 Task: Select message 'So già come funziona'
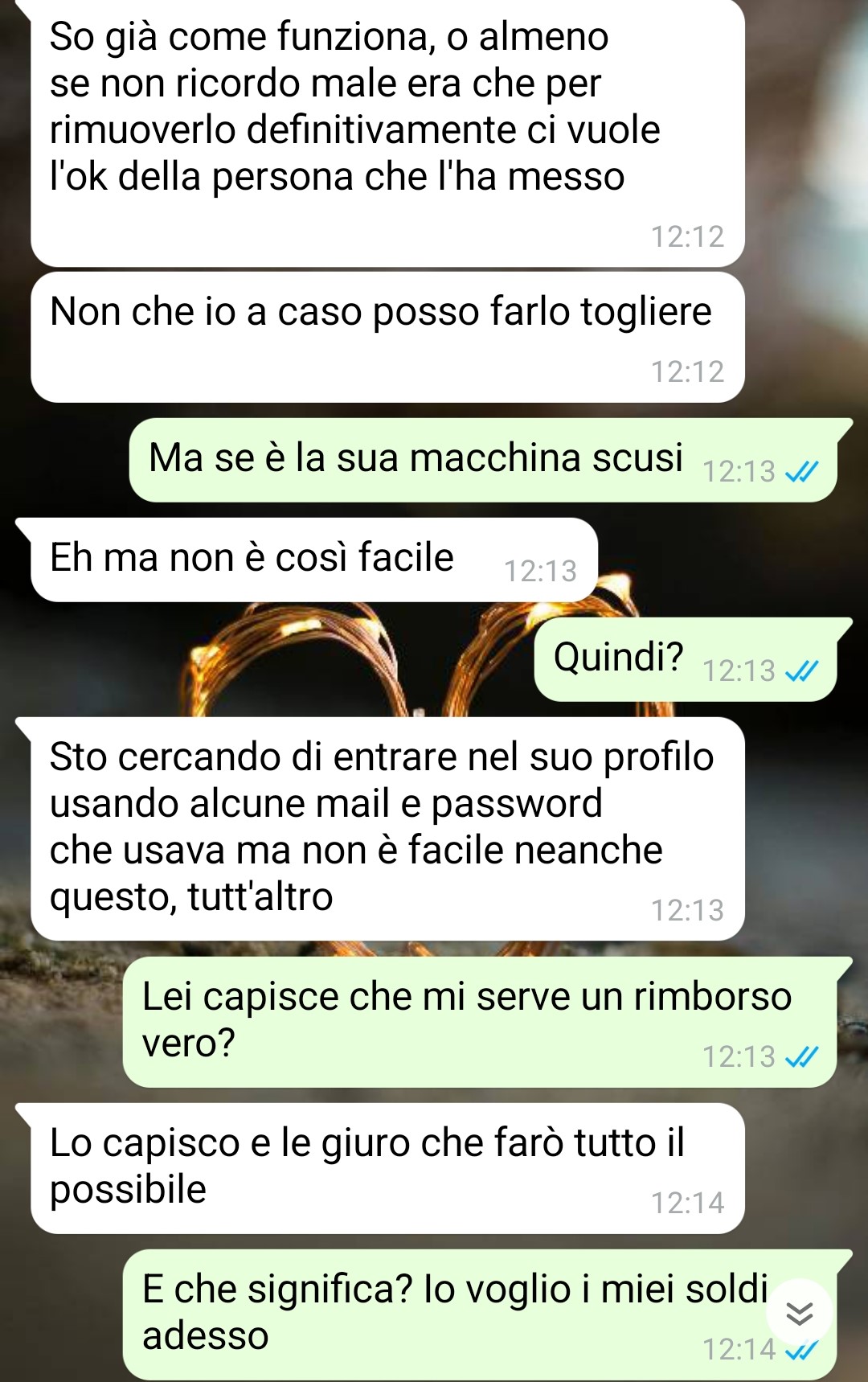(x=387, y=133)
